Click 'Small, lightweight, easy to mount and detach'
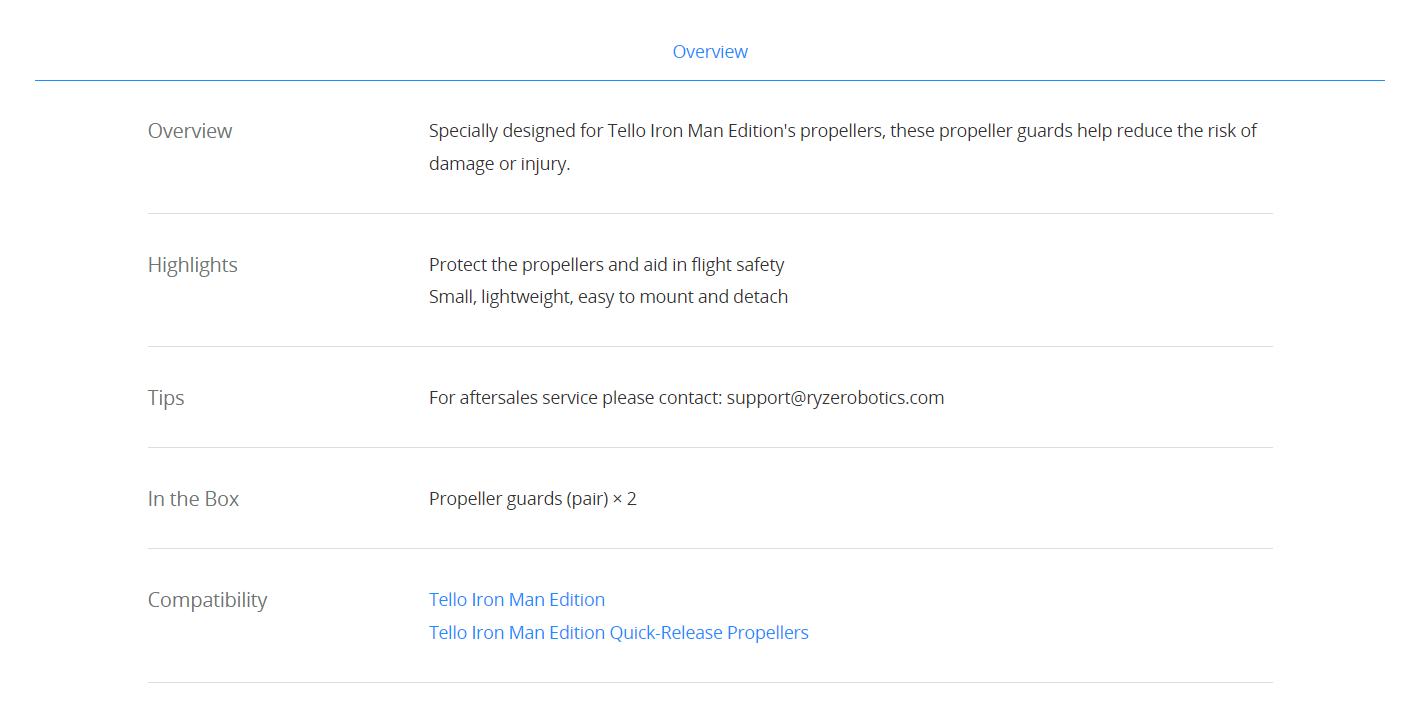The image size is (1415, 705). coord(608,297)
